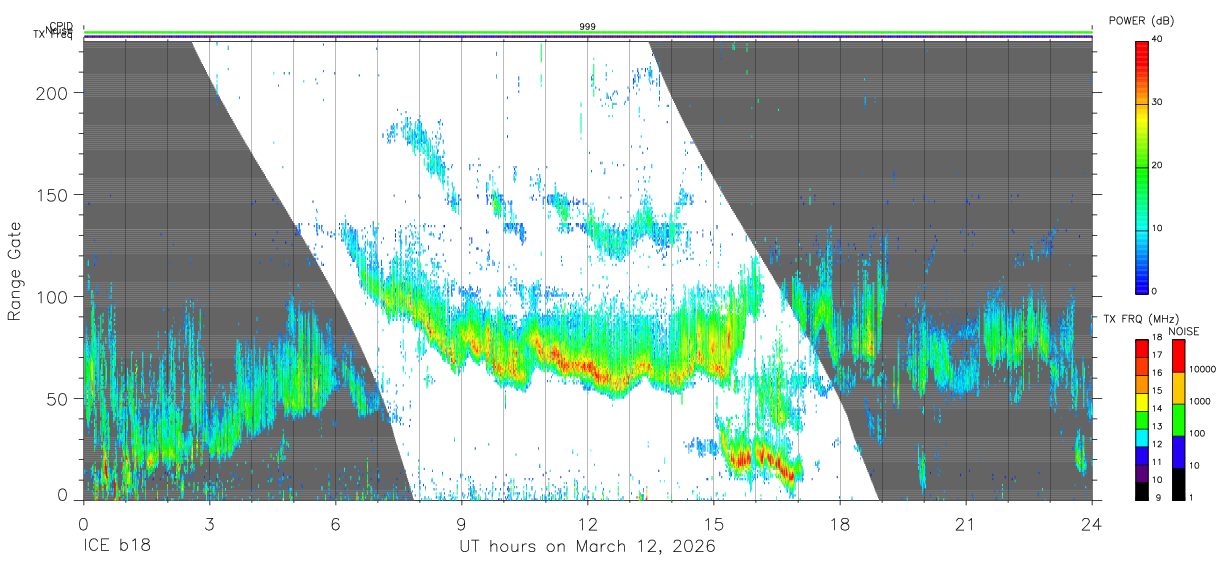Viewport: 1228px width, 567px height.
Task: Click the Range Gate axis title
Action: (15, 271)
